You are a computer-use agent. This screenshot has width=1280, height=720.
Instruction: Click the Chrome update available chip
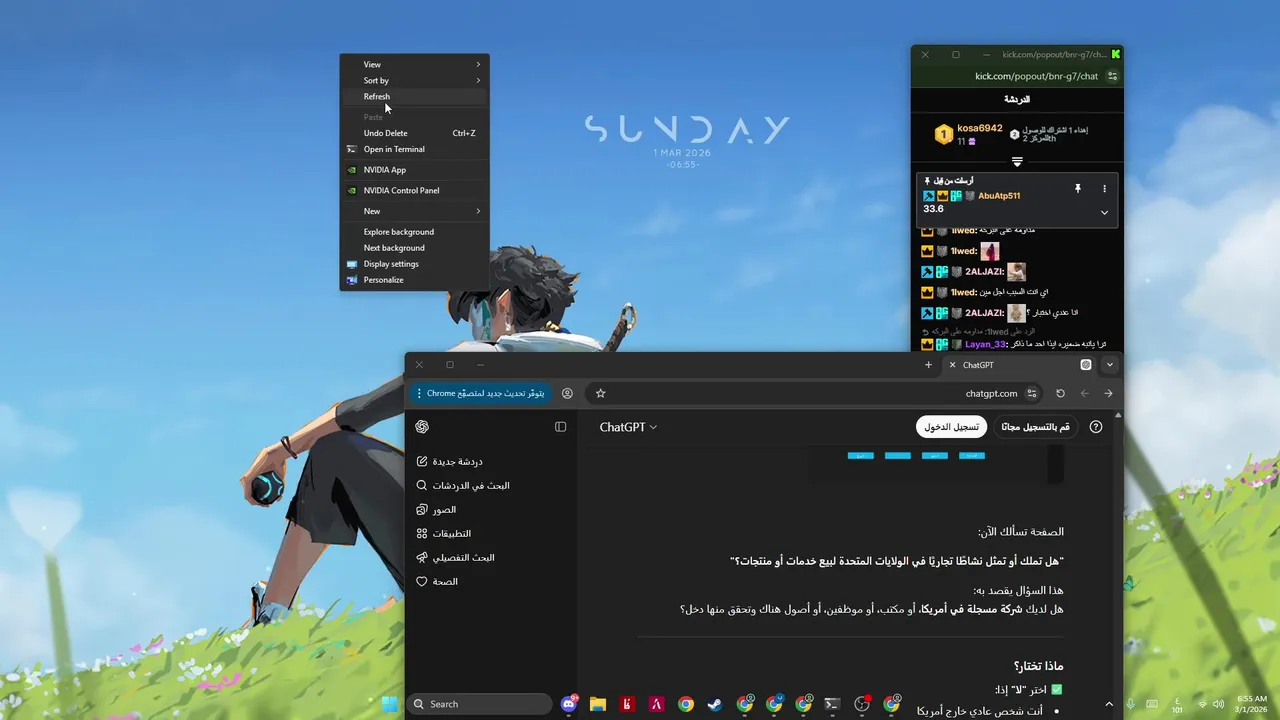pyautogui.click(x=479, y=393)
